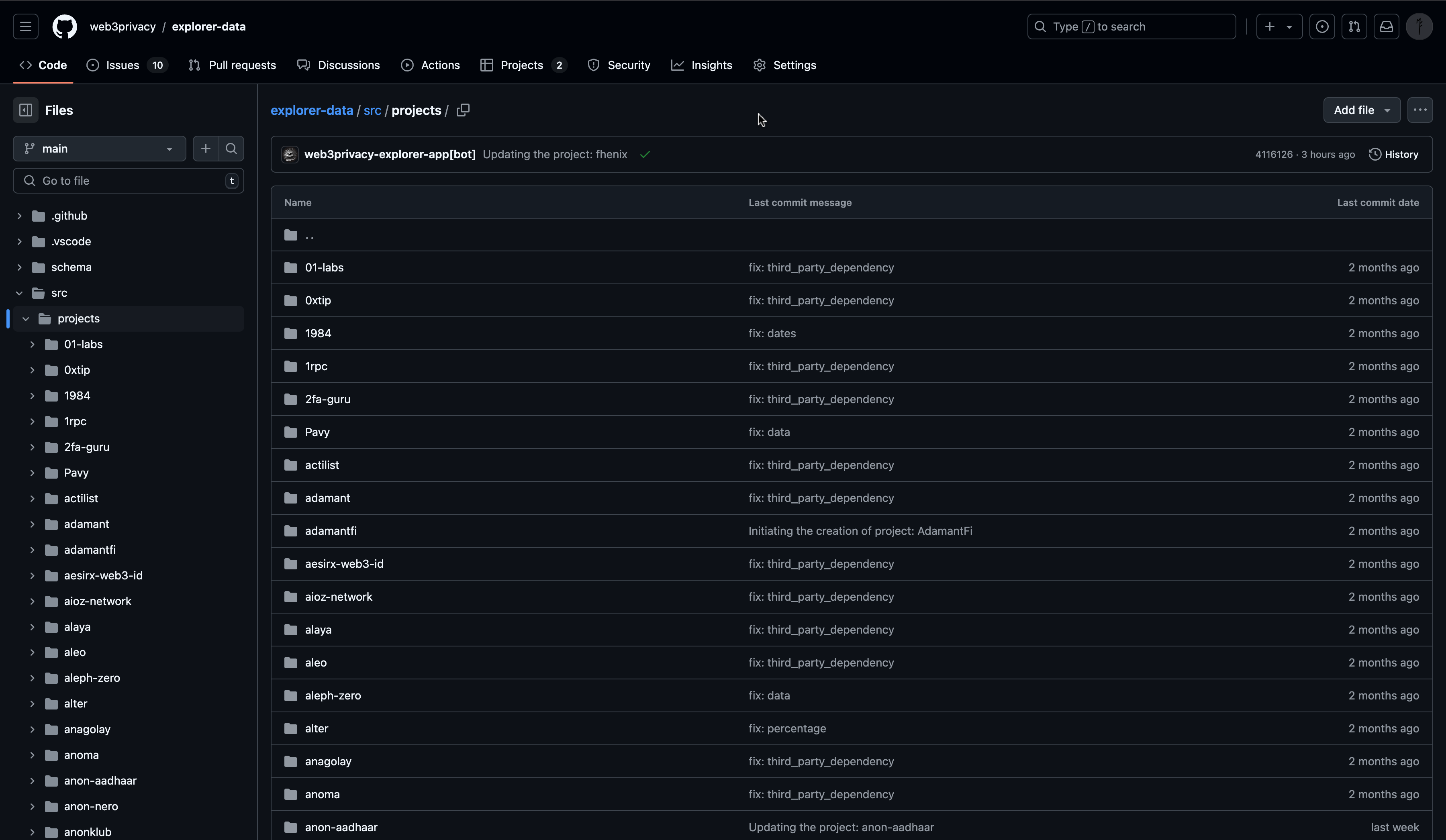The image size is (1446, 840).
Task: Open the GitHub home page via the logo
Action: [x=64, y=27]
